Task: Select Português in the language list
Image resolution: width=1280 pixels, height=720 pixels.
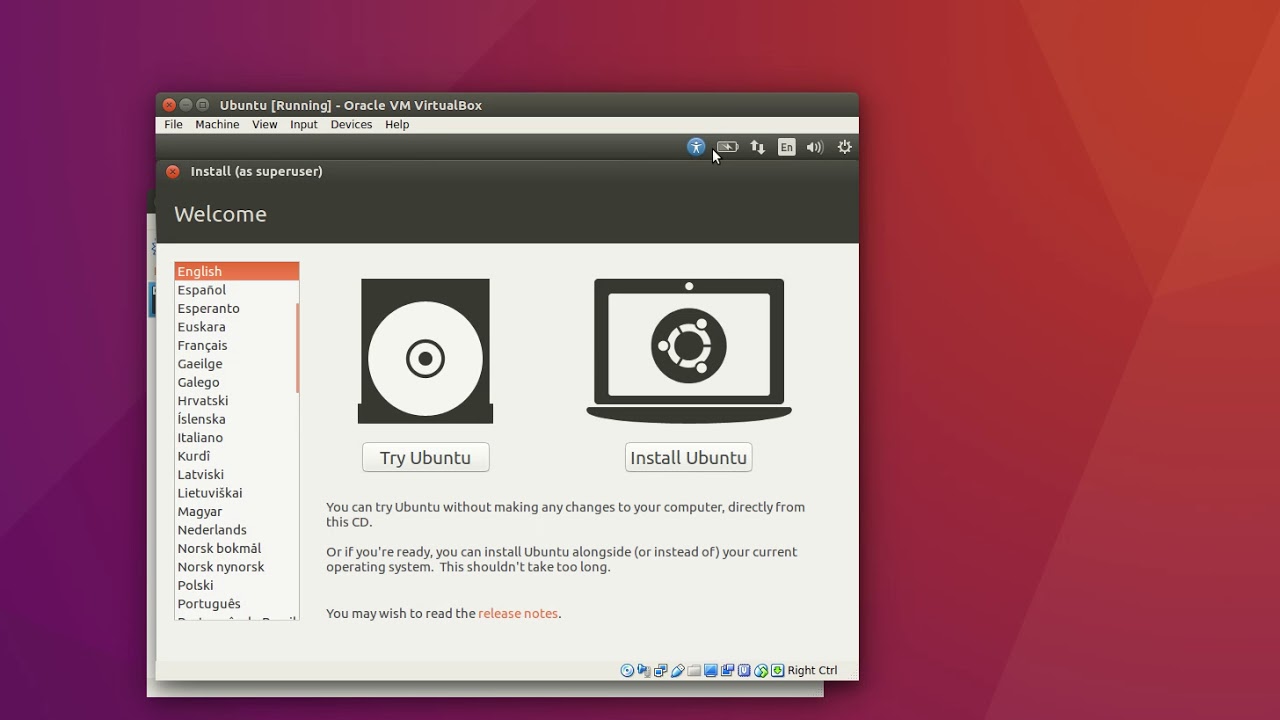Action: 236,604
